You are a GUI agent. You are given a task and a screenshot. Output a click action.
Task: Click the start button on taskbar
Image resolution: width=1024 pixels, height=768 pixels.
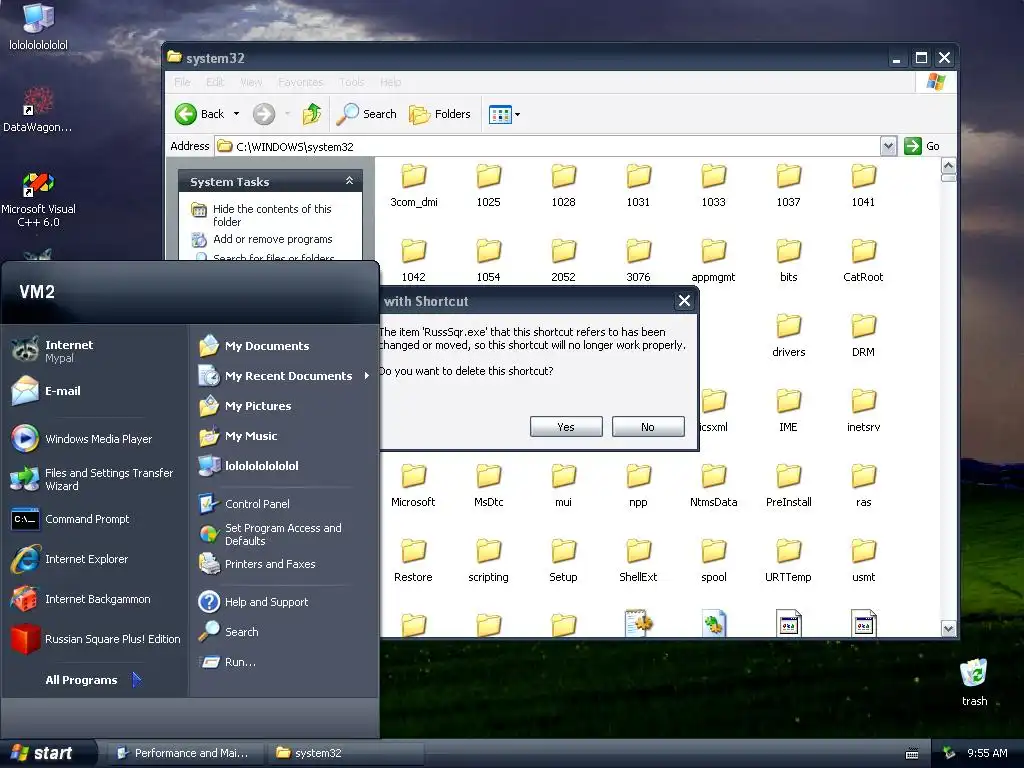point(47,753)
